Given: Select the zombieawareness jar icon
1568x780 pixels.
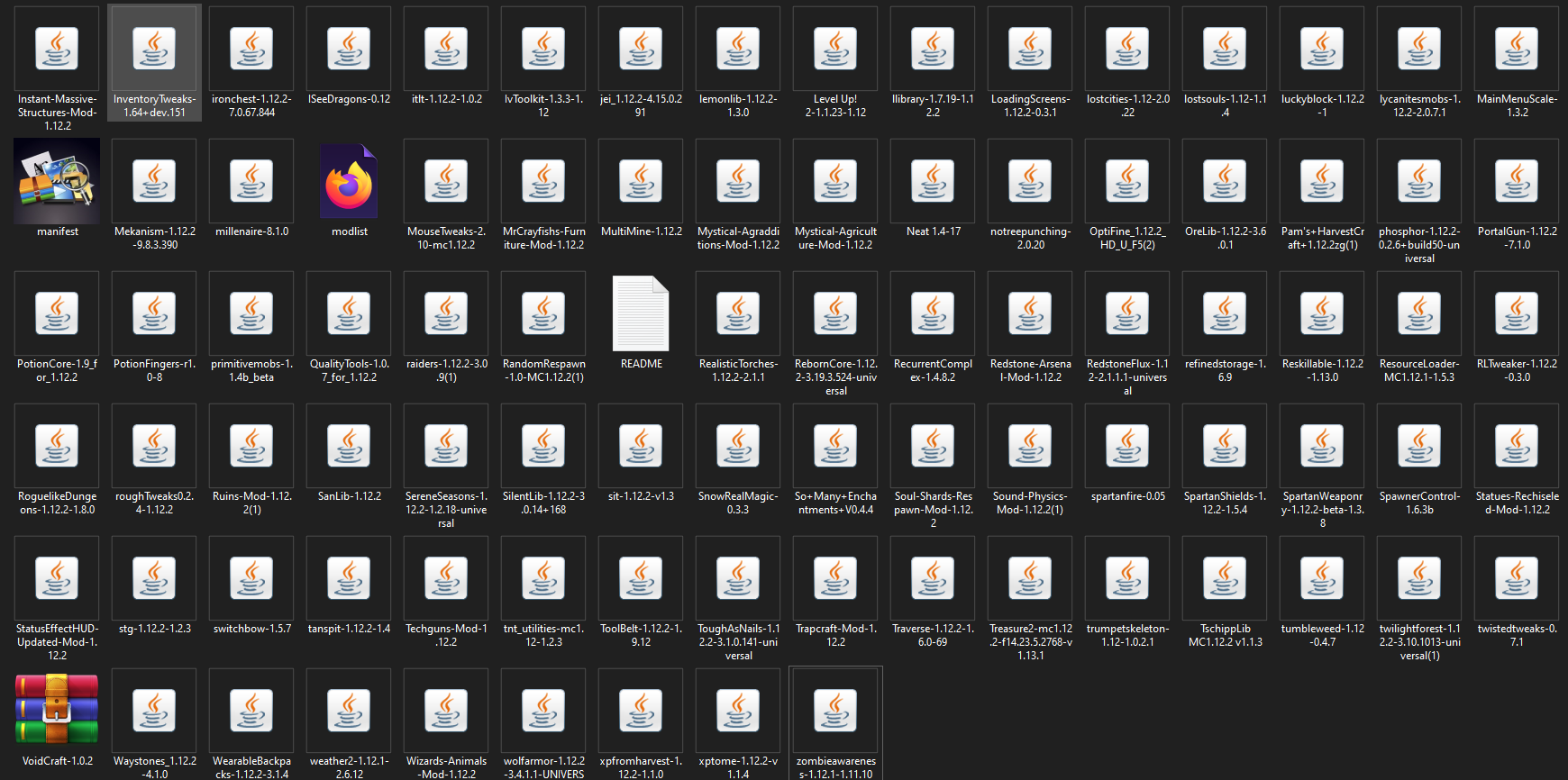Looking at the screenshot, I should tap(835, 711).
